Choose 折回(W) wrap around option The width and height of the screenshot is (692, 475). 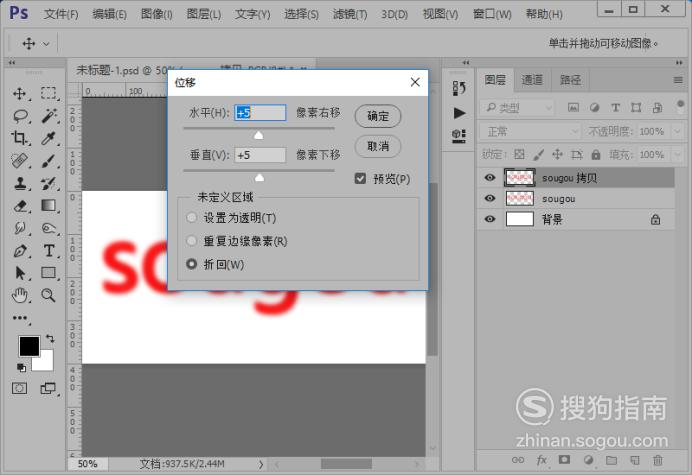click(x=192, y=264)
